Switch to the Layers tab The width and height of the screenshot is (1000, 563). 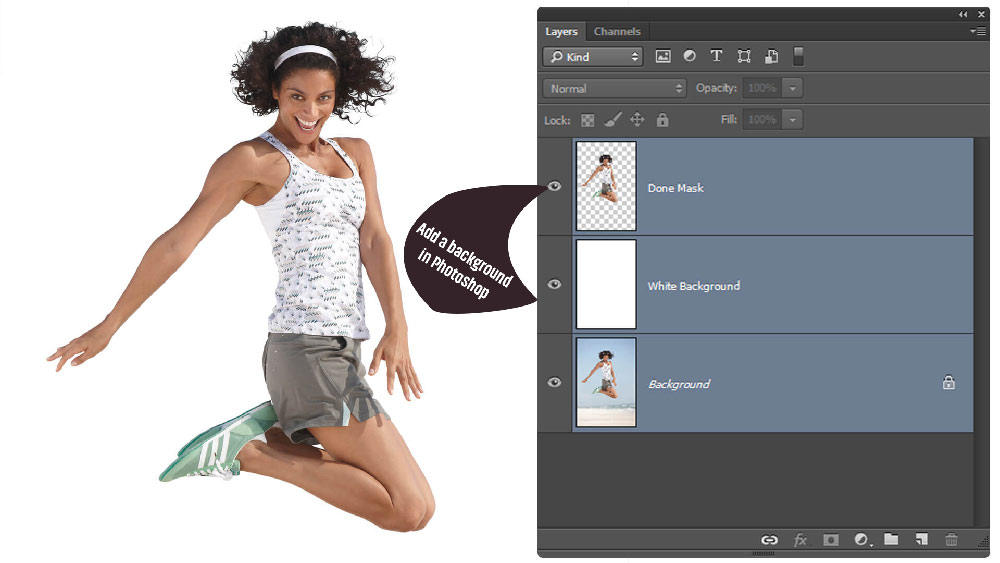tap(561, 31)
